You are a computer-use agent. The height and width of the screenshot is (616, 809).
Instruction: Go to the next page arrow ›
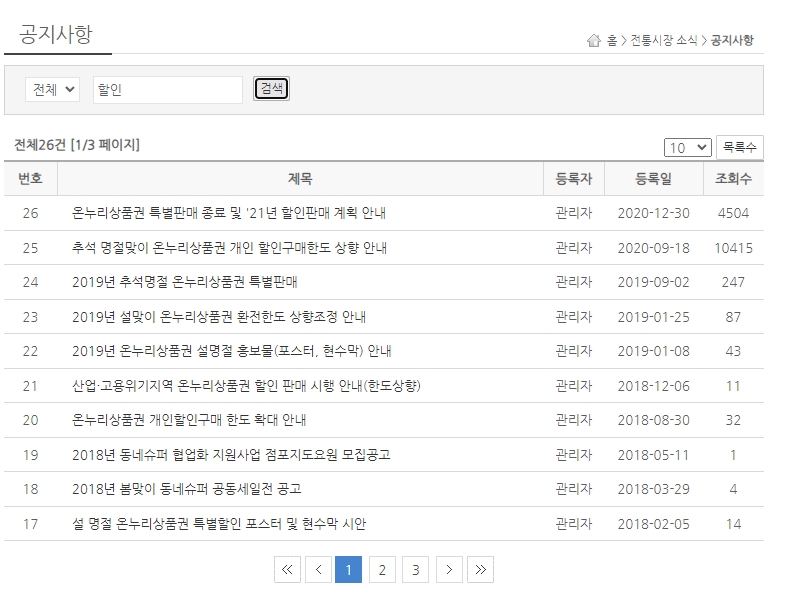click(x=448, y=569)
